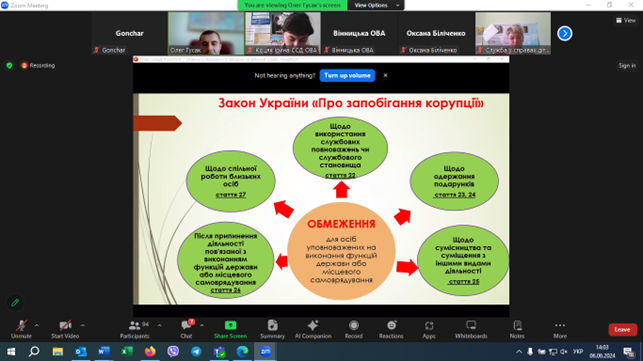The image size is (643, 361).
Task: Open the annotation pencil tool
Action: click(x=15, y=303)
